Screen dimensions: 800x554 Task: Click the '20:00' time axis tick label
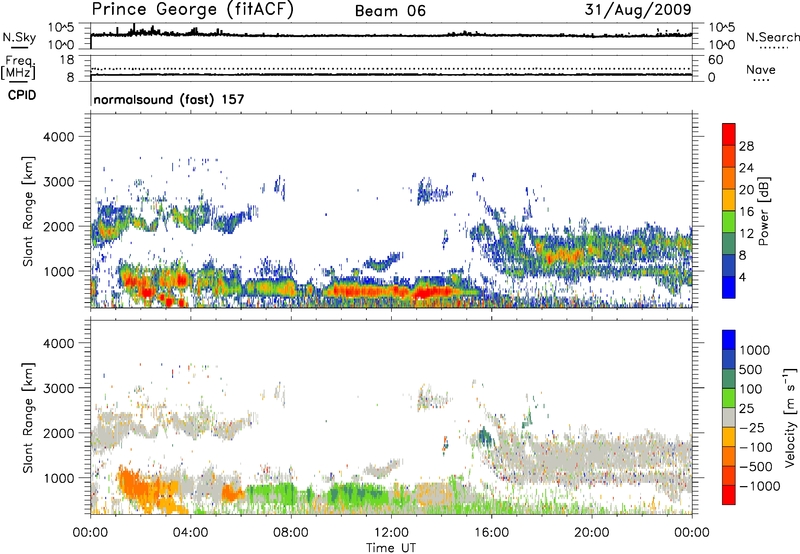coord(591,533)
